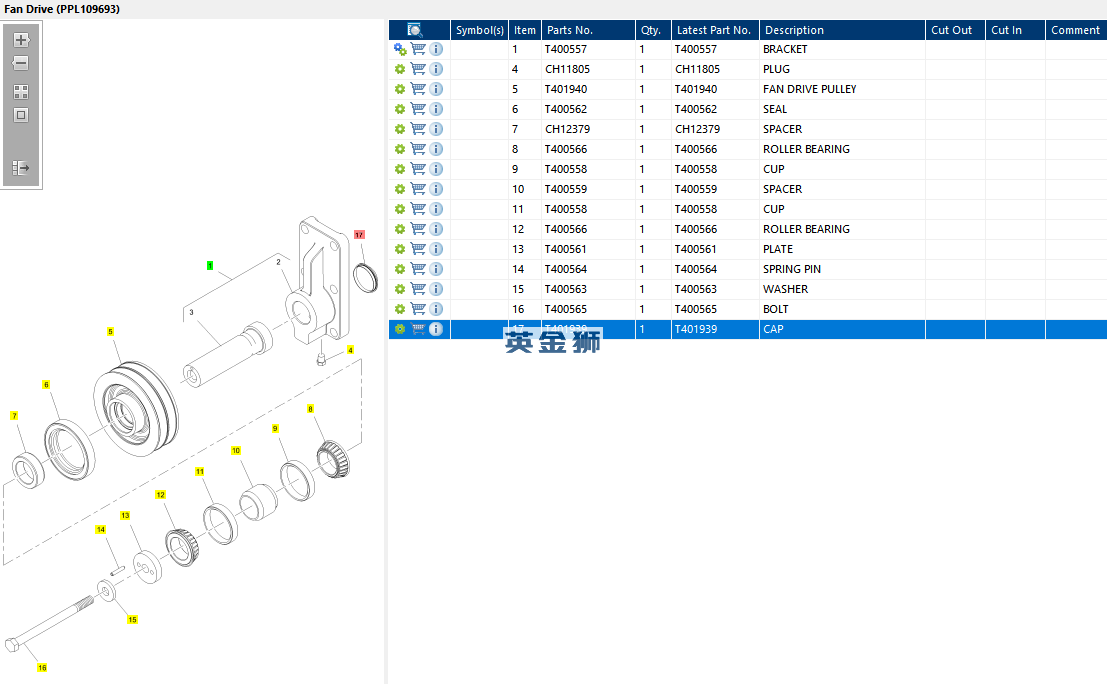Image resolution: width=1107 pixels, height=684 pixels.
Task: Click the gear icon for BRACKET row
Action: 400,49
